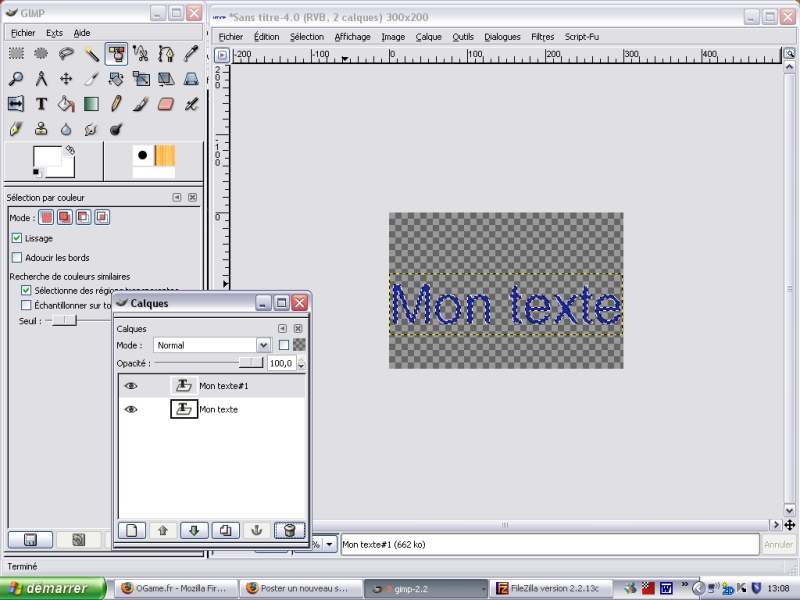Uncheck Sélectionne des régions transparentes
This screenshot has width=800, height=600.
point(26,290)
